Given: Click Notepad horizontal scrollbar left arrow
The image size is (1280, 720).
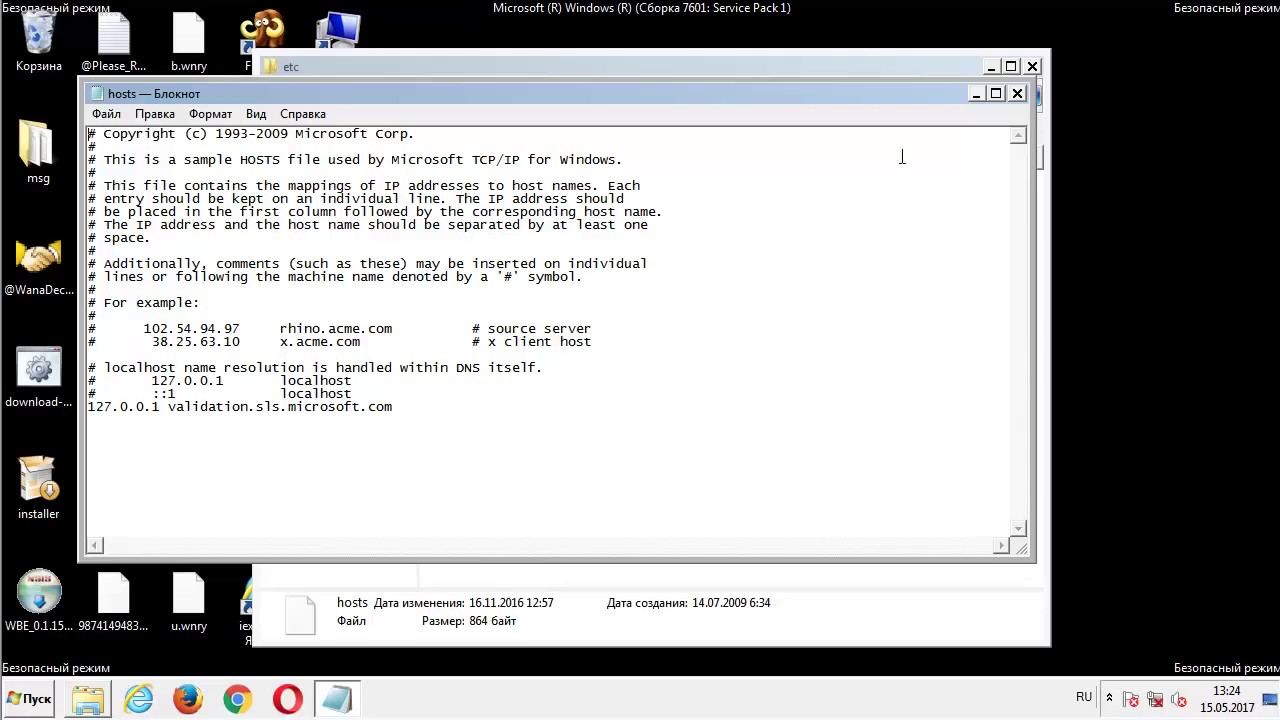Looking at the screenshot, I should pyautogui.click(x=95, y=545).
